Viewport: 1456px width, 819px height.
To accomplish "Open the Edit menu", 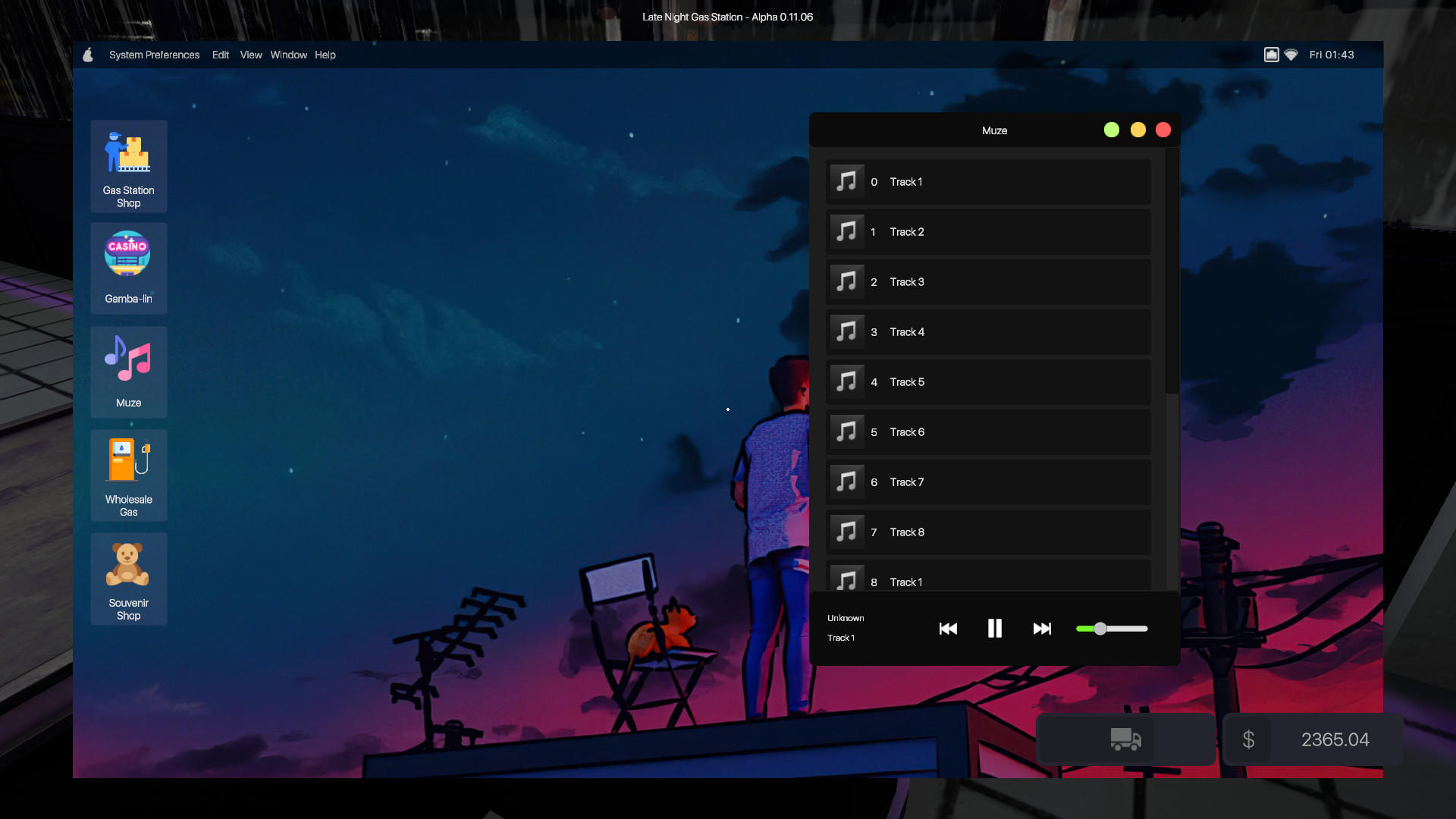I will click(x=220, y=55).
